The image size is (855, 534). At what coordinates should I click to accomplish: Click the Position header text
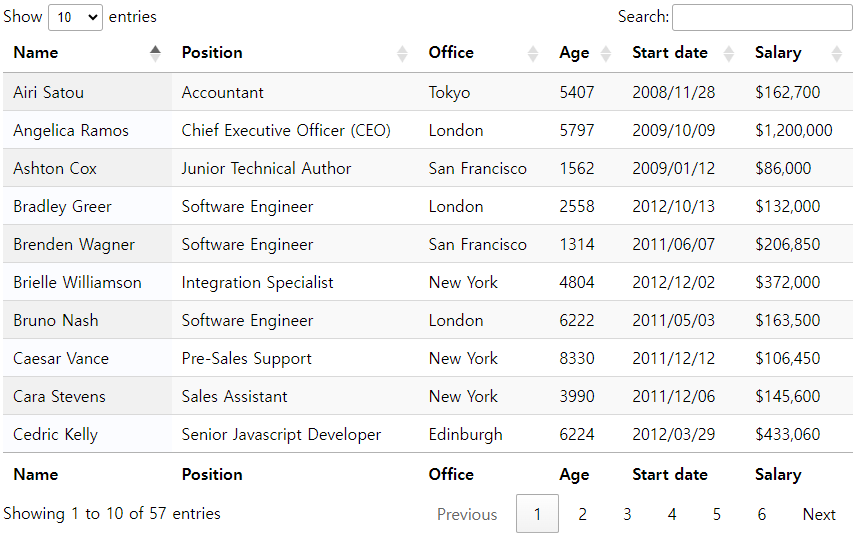click(212, 53)
